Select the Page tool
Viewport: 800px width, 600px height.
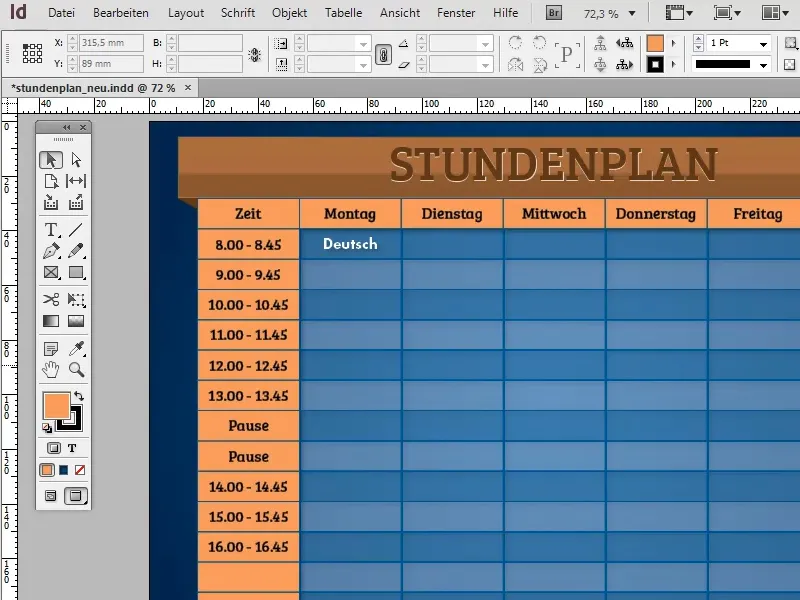point(51,181)
